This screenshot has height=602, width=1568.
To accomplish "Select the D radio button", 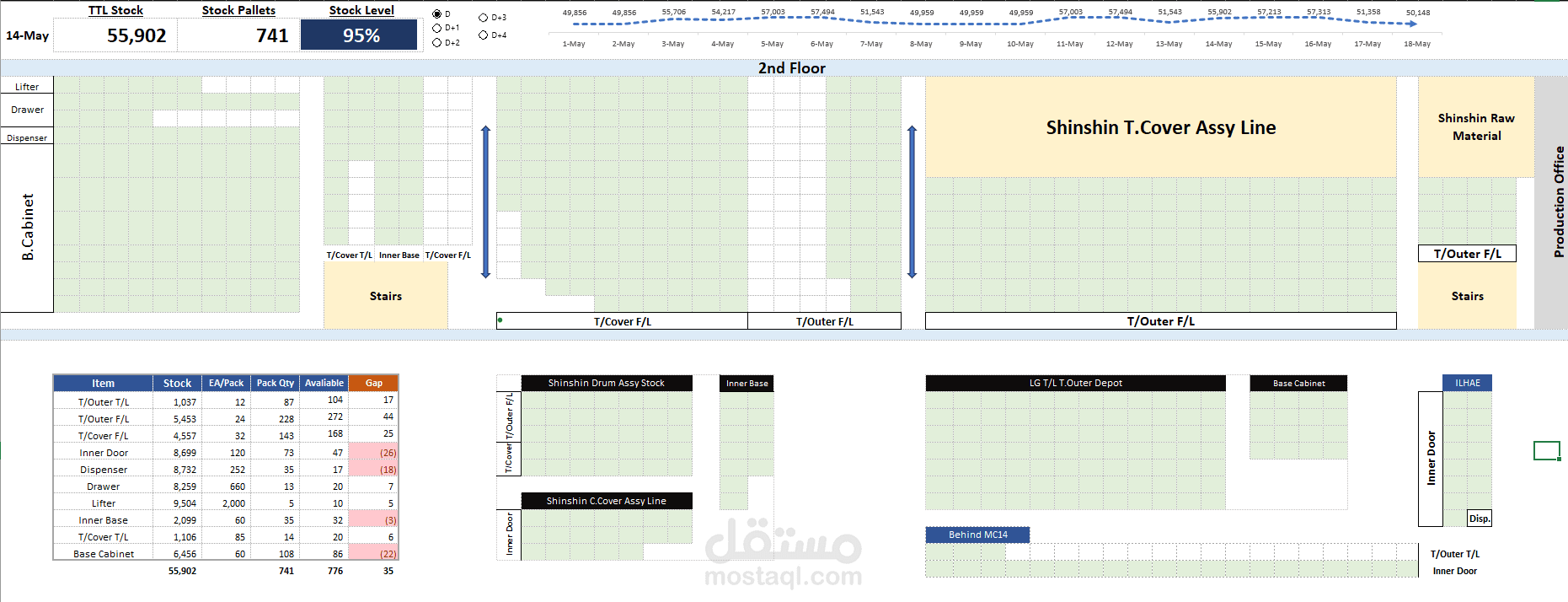I will (436, 14).
